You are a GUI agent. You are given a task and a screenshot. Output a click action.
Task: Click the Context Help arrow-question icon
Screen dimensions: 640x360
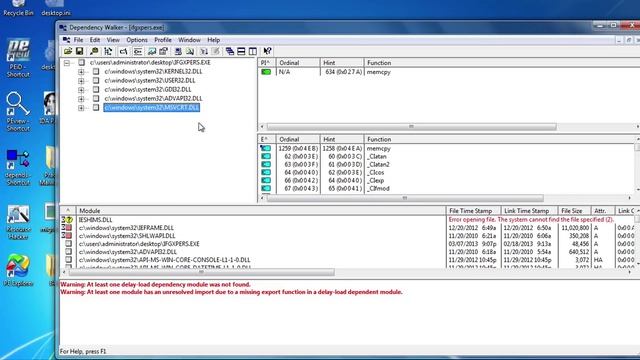(x=267, y=51)
